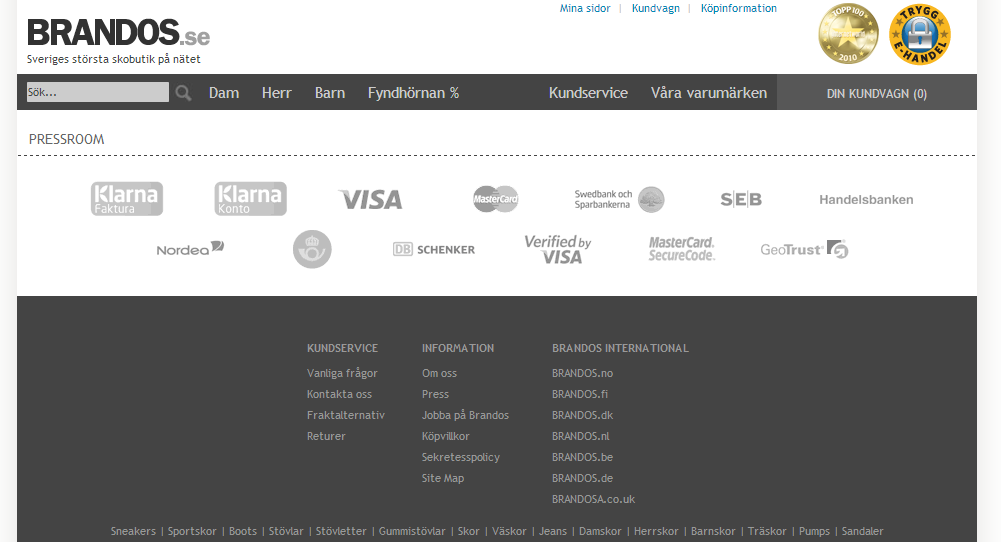Open the Träskor category link
The image size is (1001, 542).
point(767,531)
